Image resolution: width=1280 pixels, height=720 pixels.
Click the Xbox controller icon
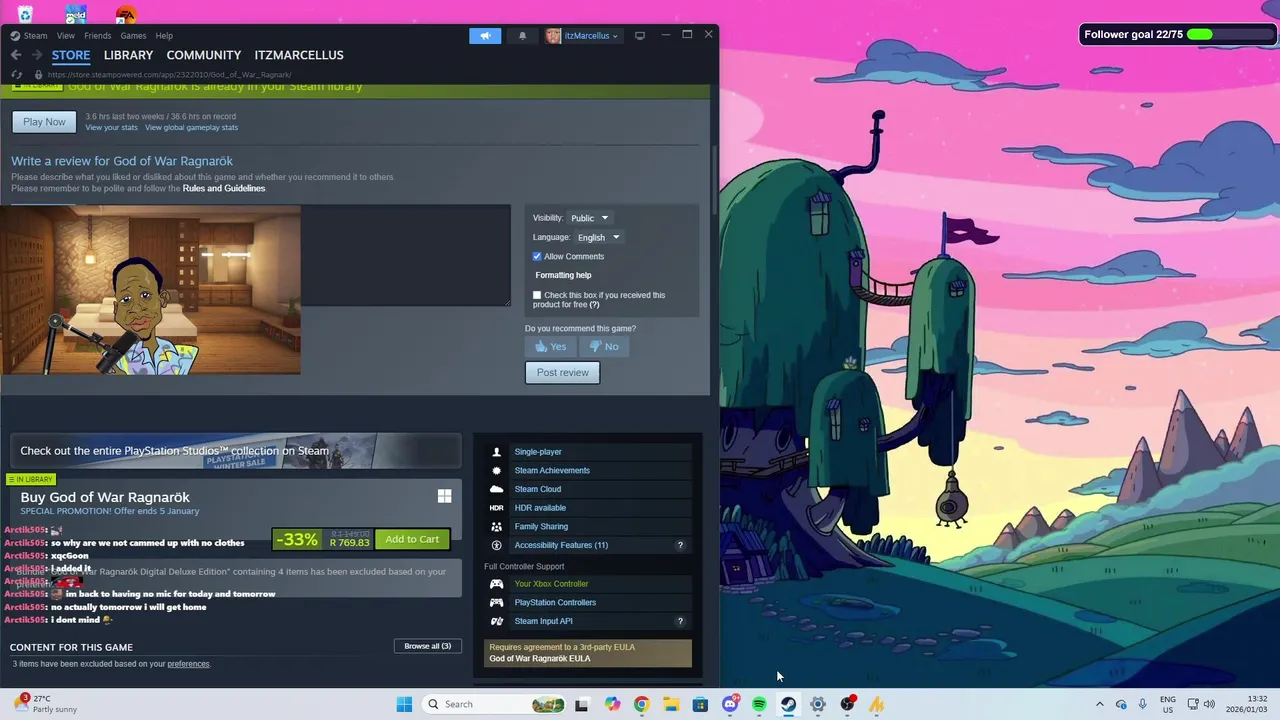496,584
